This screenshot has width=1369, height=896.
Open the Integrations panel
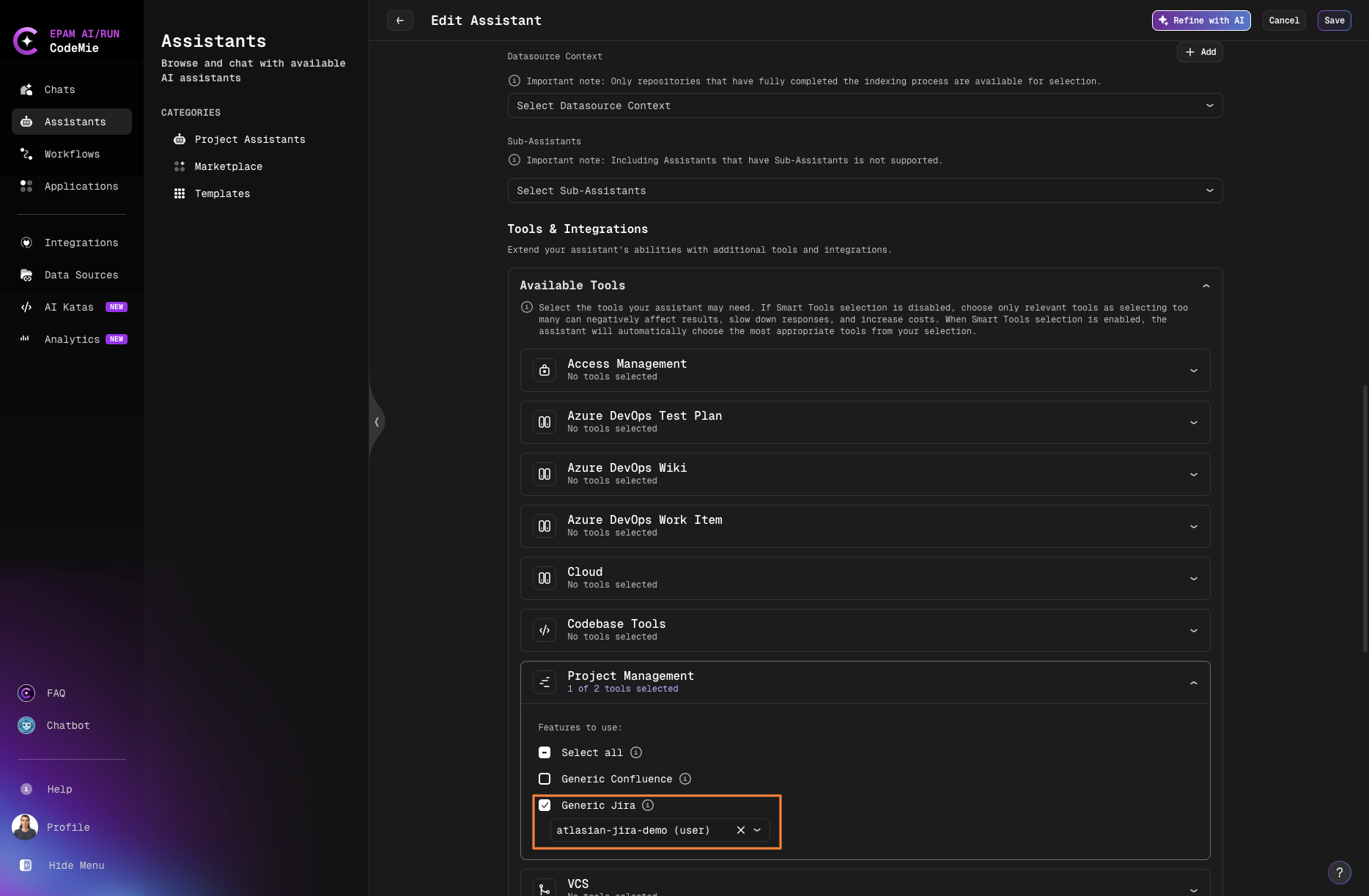[81, 242]
